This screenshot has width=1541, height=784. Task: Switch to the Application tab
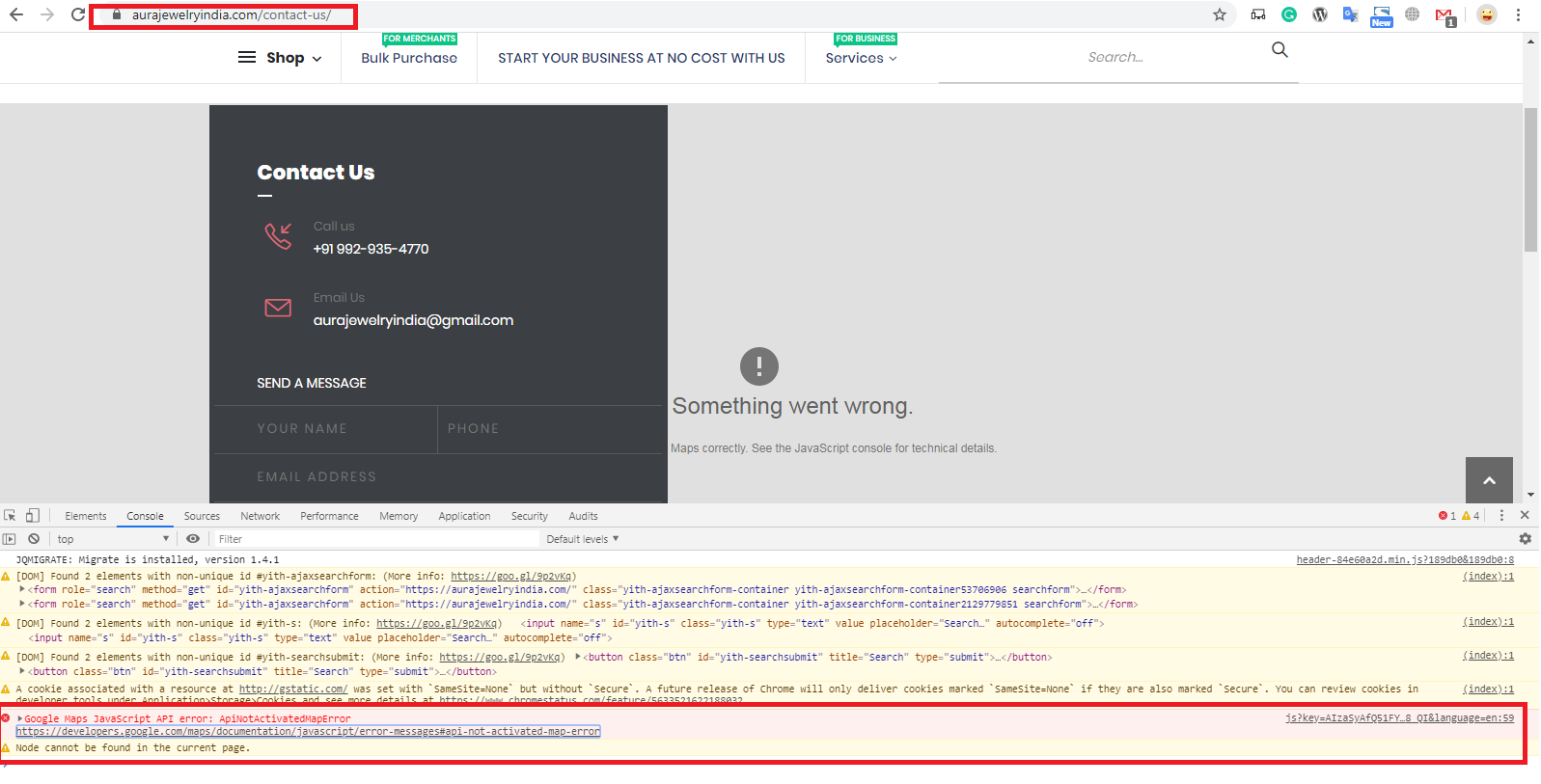[464, 516]
